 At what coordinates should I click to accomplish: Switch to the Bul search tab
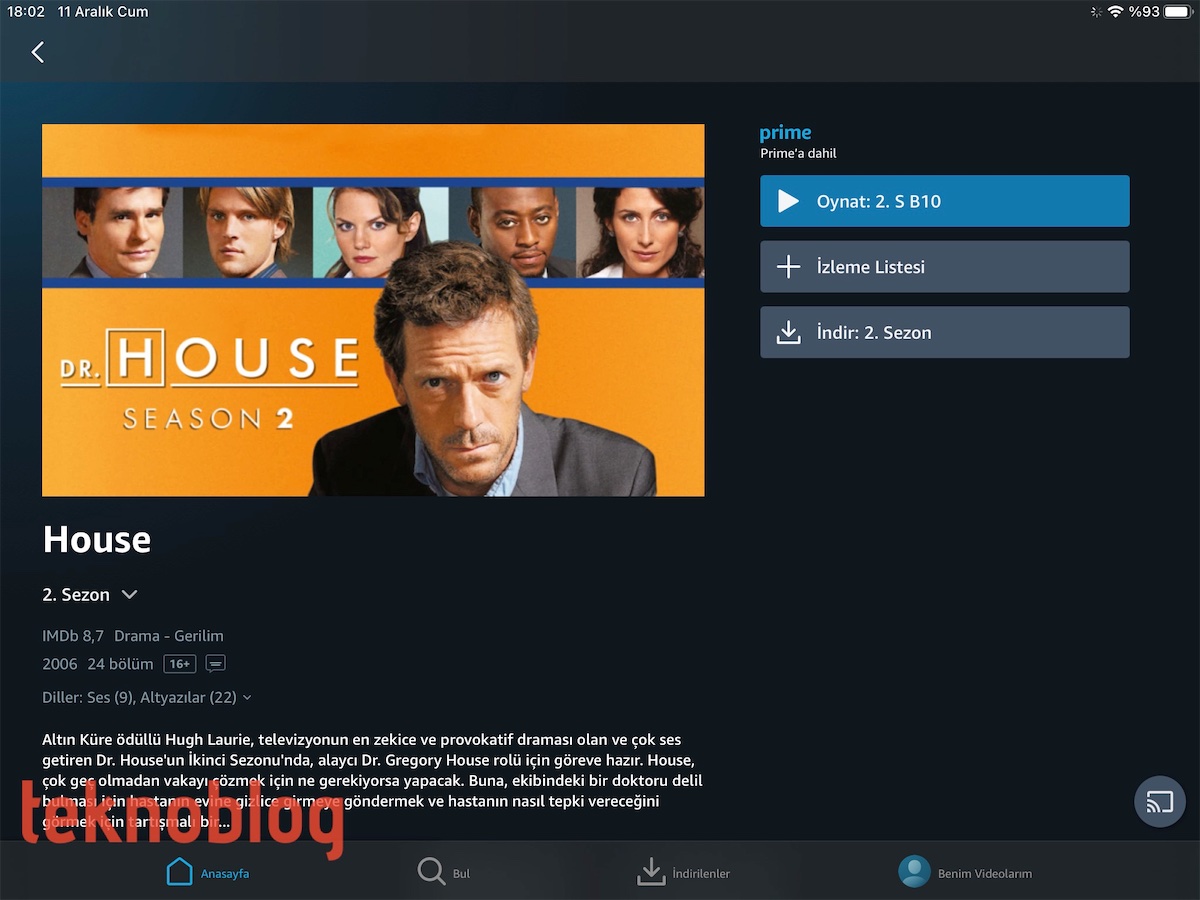click(x=444, y=872)
